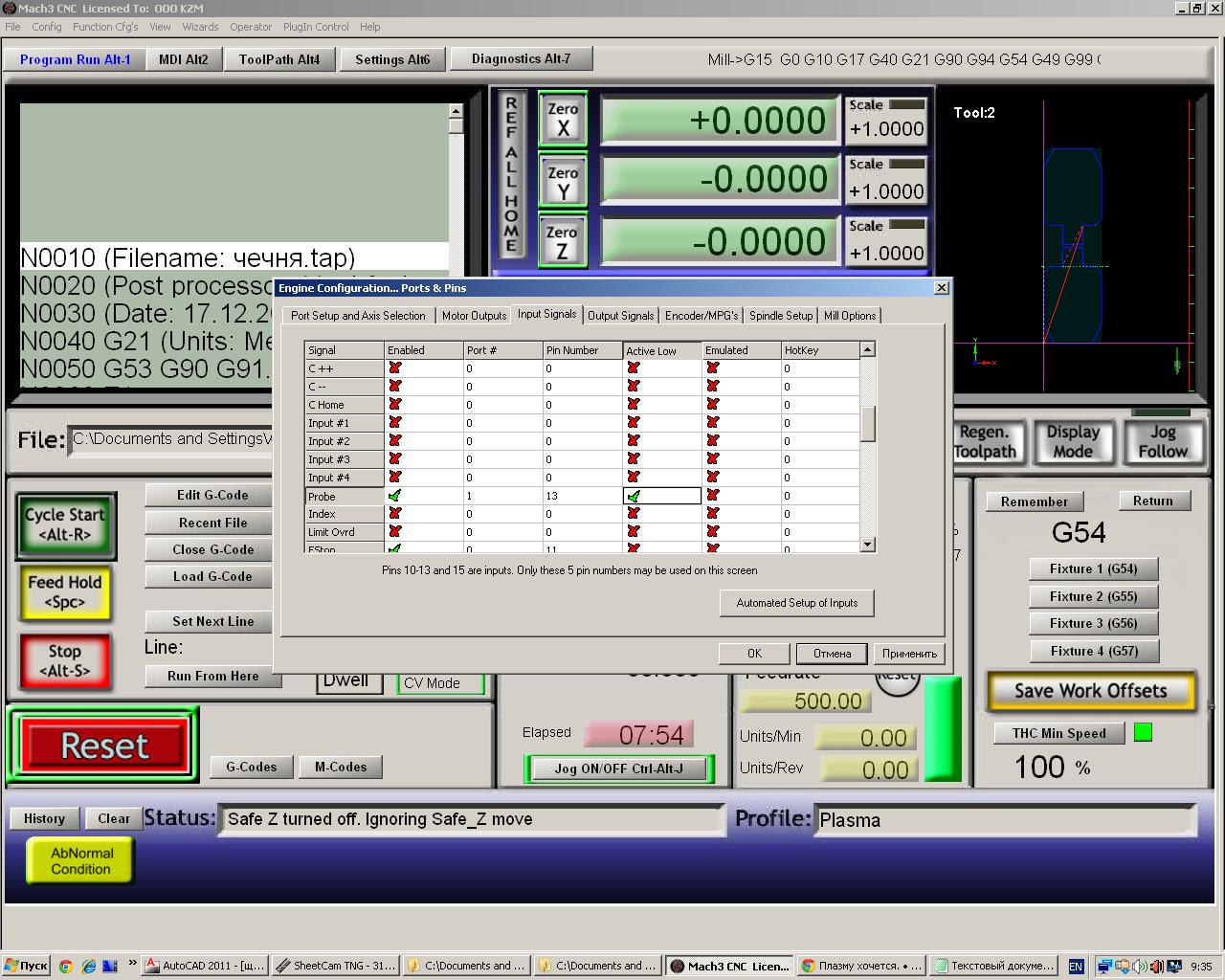Enable the C ++ signal
The height and width of the screenshot is (980, 1225).
(394, 368)
